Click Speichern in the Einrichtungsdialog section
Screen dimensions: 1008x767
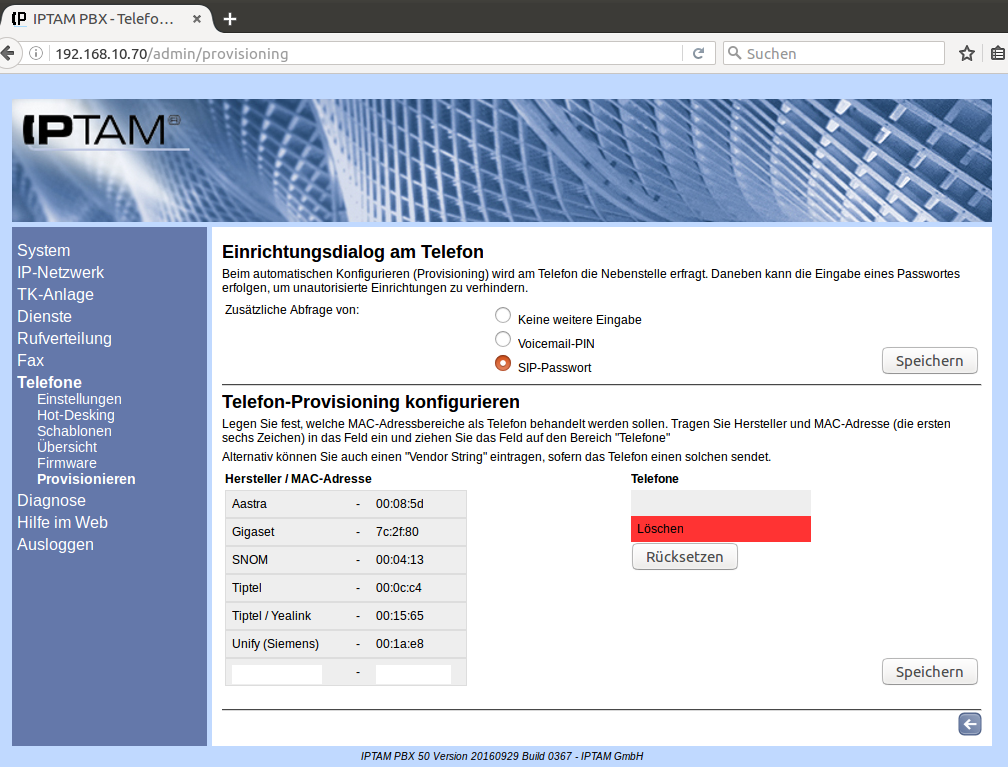click(x=929, y=361)
